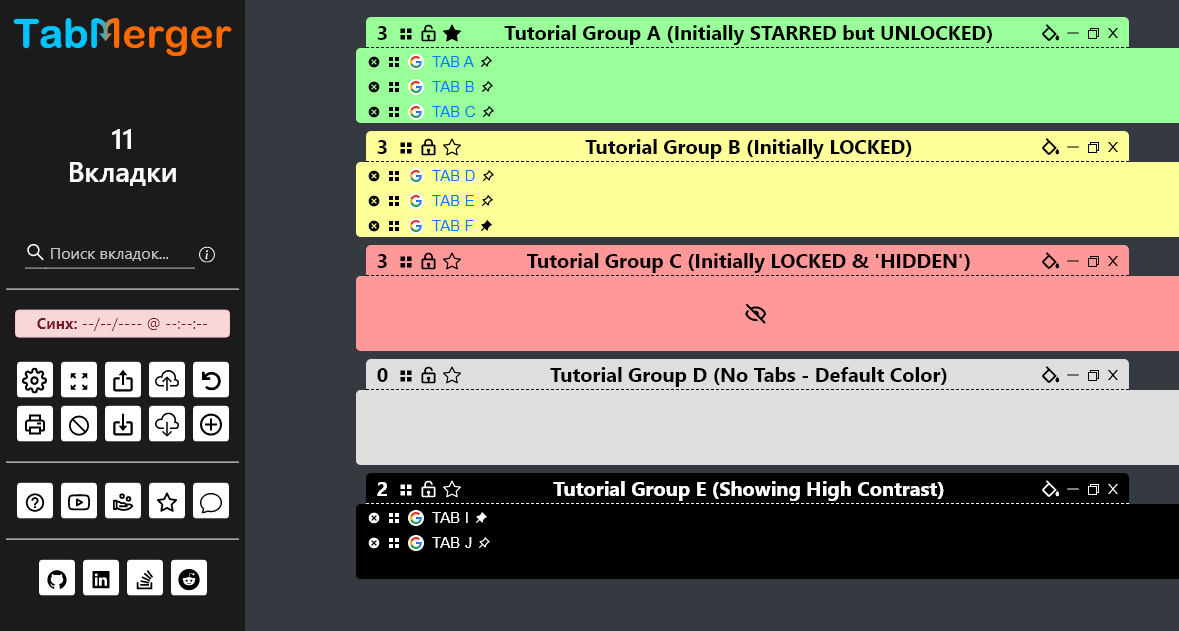The image size is (1179, 631).
Task: Open all tabs of Group D in window
Action: pyautogui.click(x=1093, y=375)
